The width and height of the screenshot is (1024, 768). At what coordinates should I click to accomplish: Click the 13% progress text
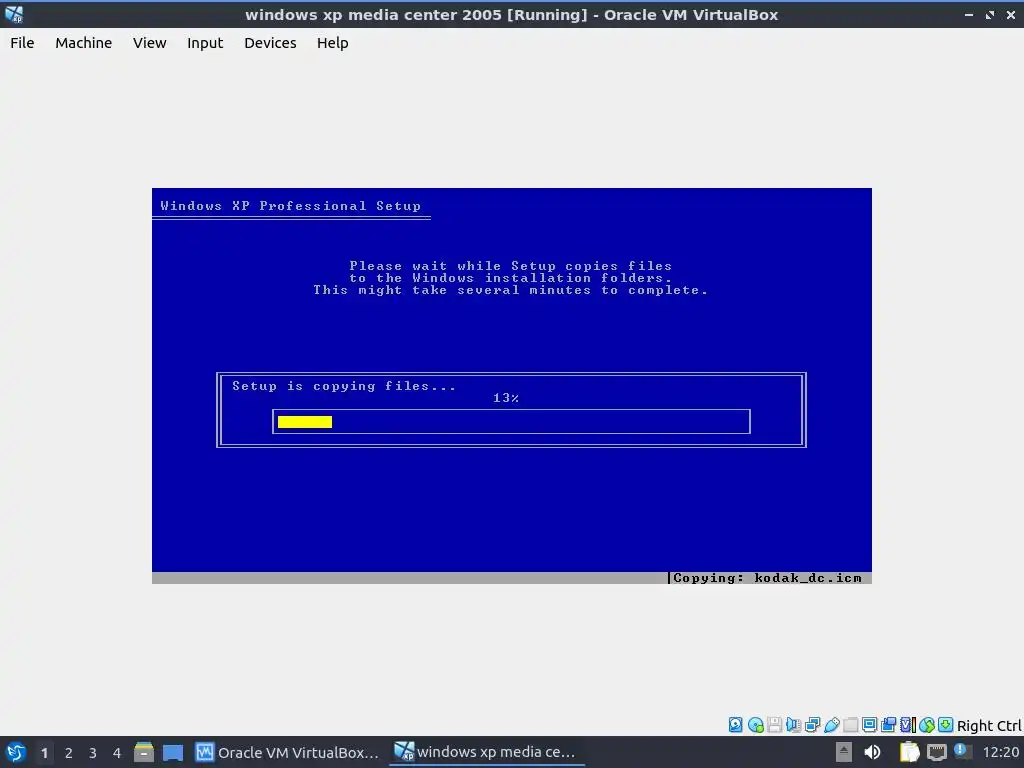point(506,398)
